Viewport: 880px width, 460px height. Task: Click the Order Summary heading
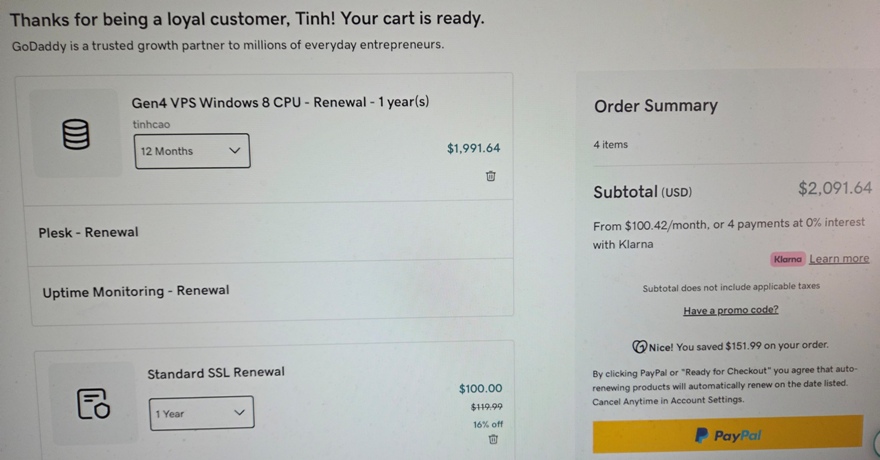click(655, 106)
